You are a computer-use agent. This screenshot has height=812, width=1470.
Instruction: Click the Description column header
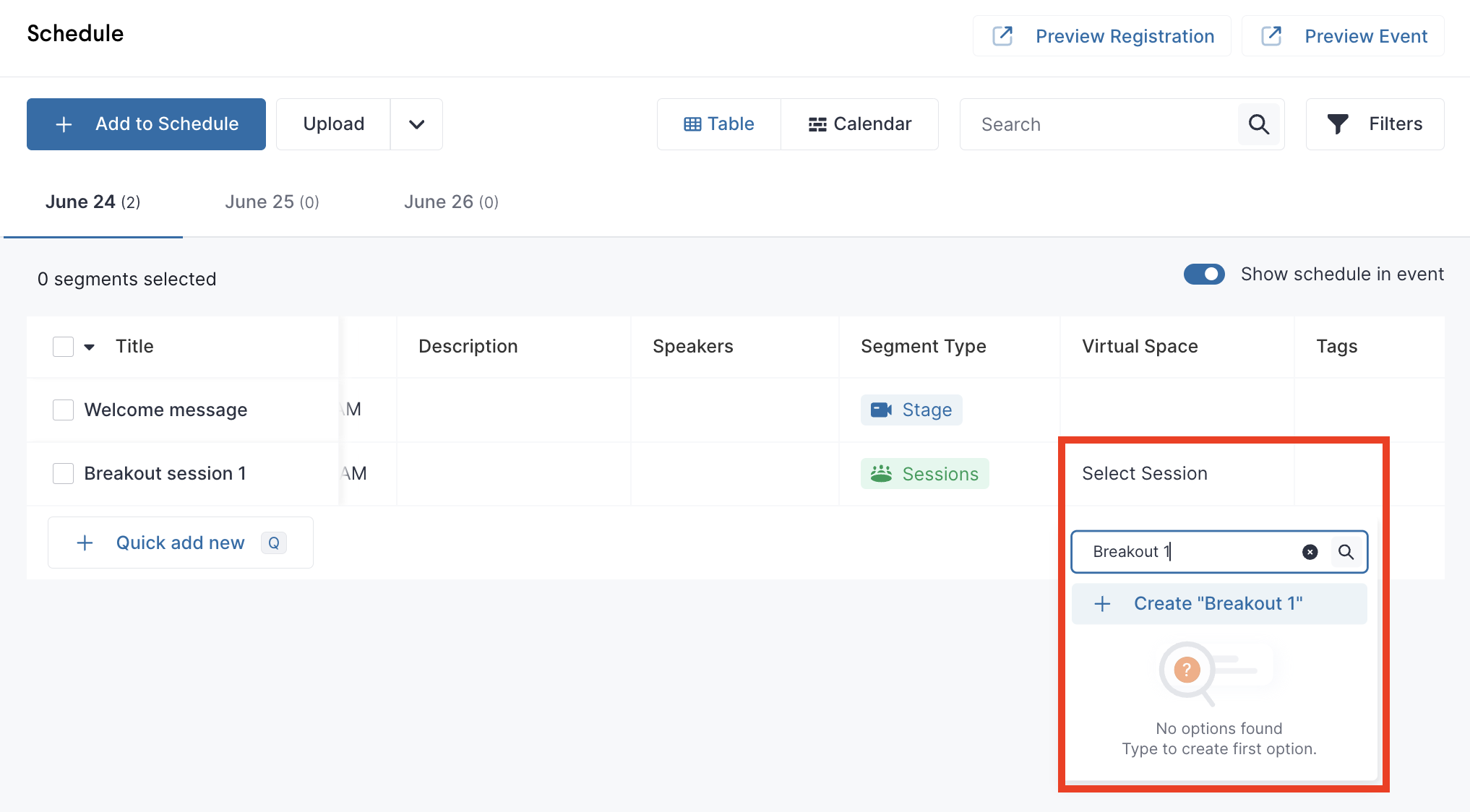point(468,347)
